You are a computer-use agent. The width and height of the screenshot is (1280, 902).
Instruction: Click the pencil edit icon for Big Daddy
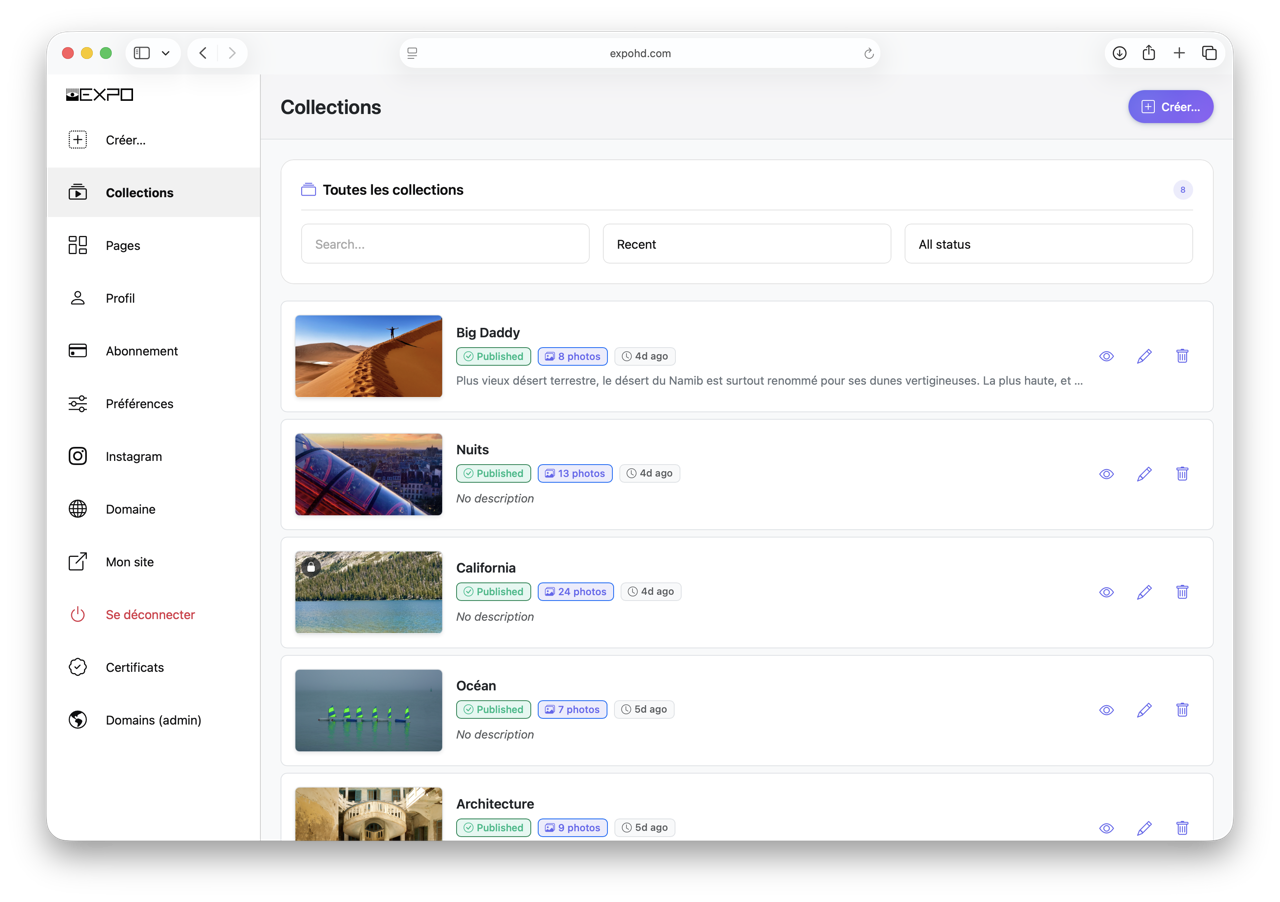pos(1144,356)
